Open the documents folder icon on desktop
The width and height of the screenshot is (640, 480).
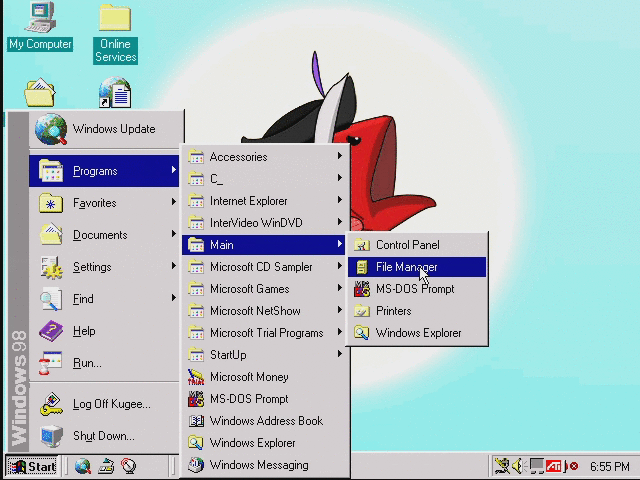coord(40,93)
